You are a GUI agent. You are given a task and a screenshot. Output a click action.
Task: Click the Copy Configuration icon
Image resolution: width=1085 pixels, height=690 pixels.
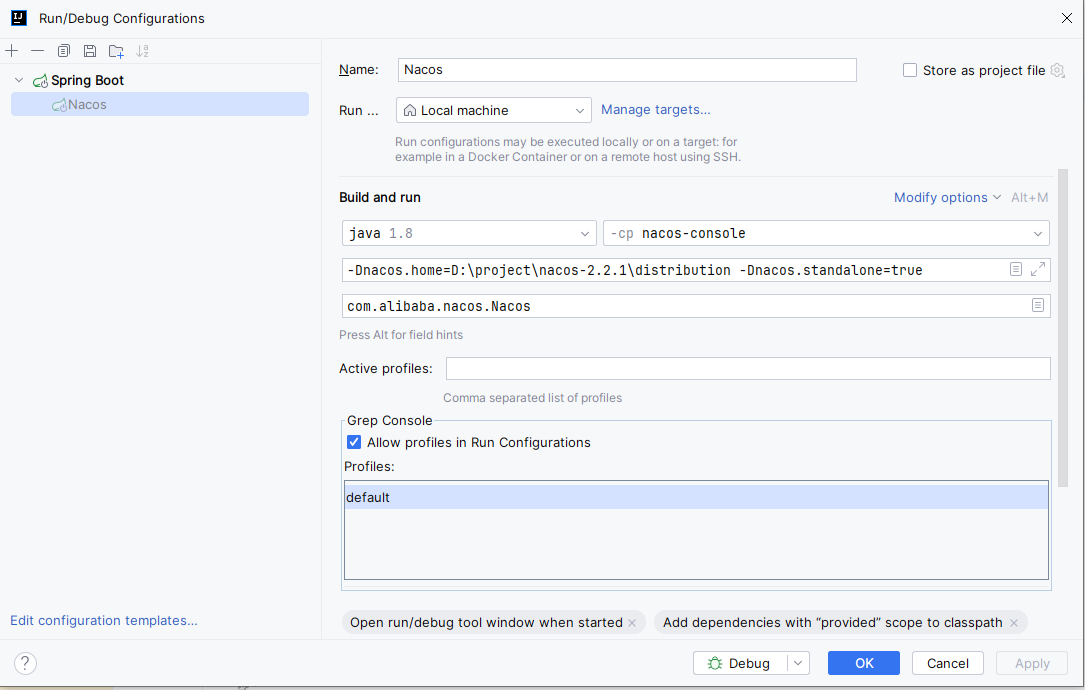point(64,51)
